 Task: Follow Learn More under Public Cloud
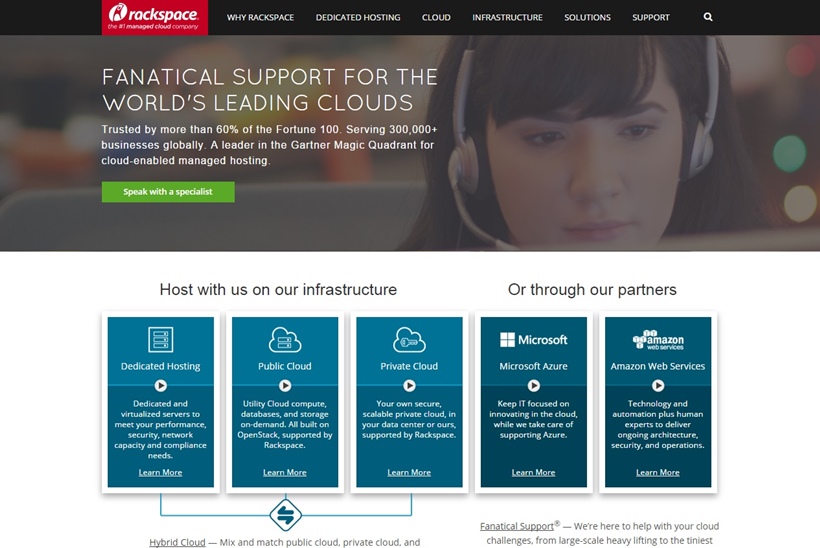pos(285,472)
